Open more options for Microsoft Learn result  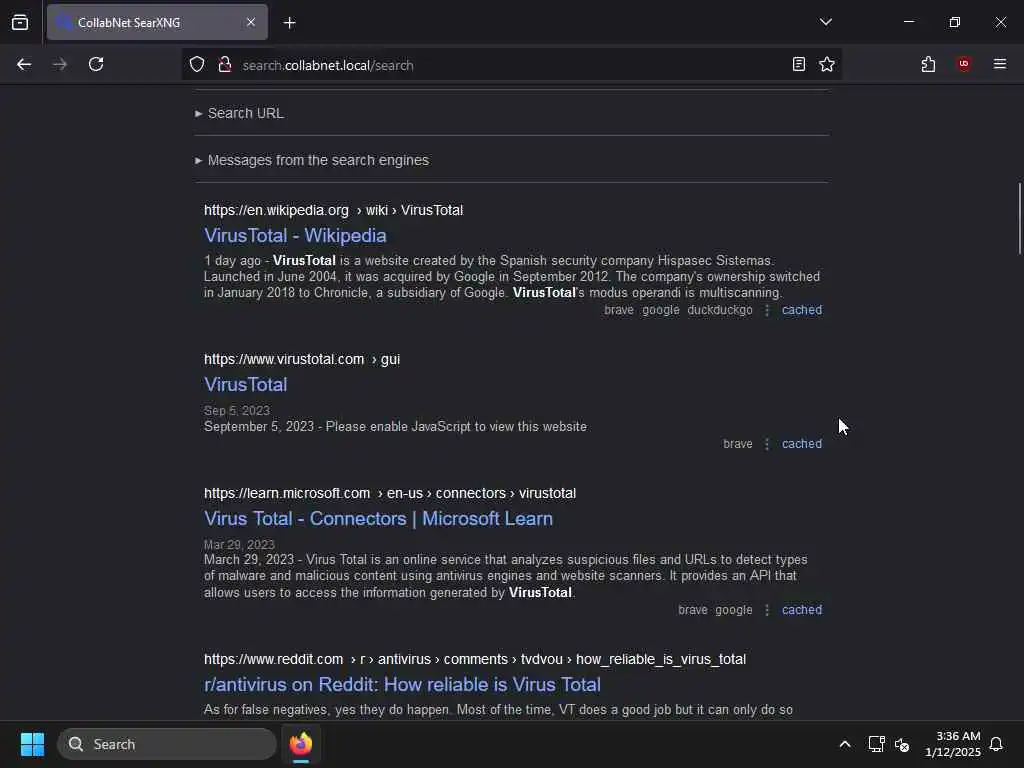(767, 610)
